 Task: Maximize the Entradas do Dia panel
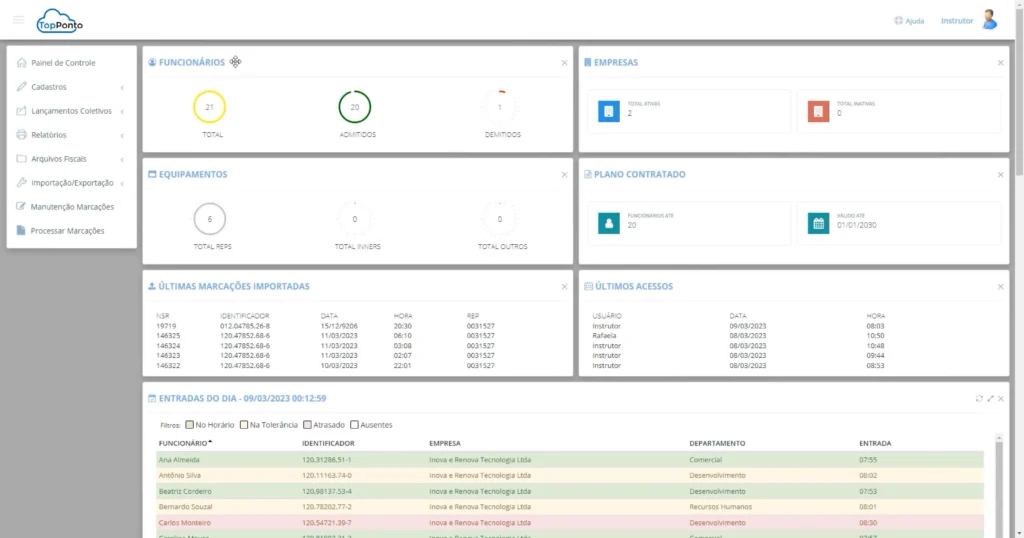[x=991, y=398]
